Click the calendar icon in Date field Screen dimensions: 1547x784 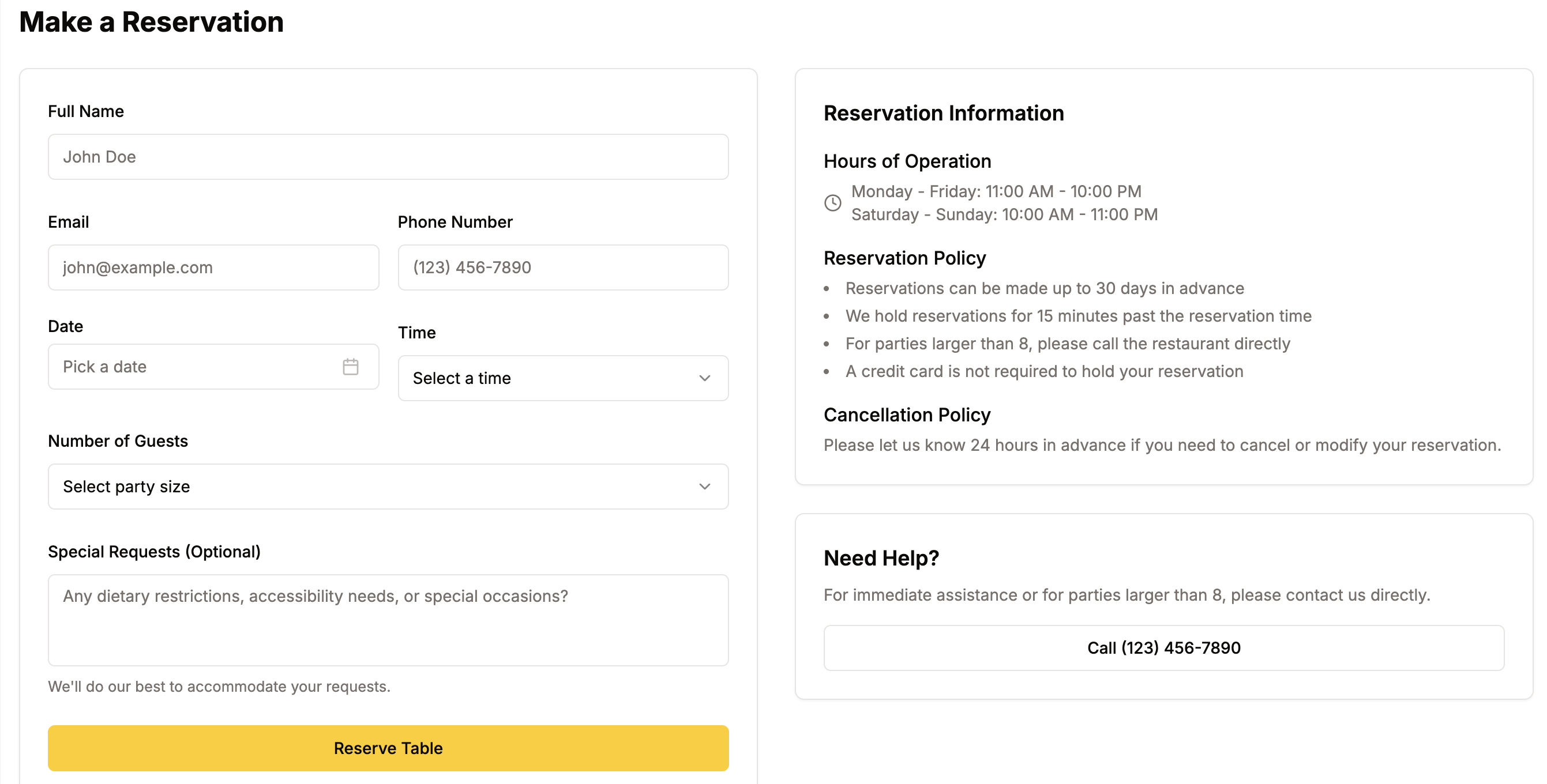coord(351,367)
